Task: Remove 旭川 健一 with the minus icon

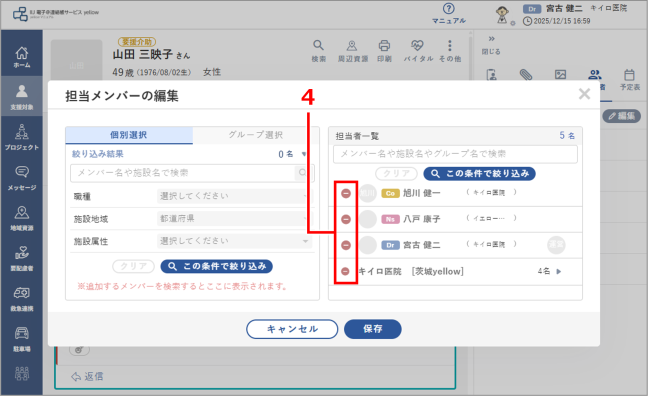Action: click(x=346, y=193)
